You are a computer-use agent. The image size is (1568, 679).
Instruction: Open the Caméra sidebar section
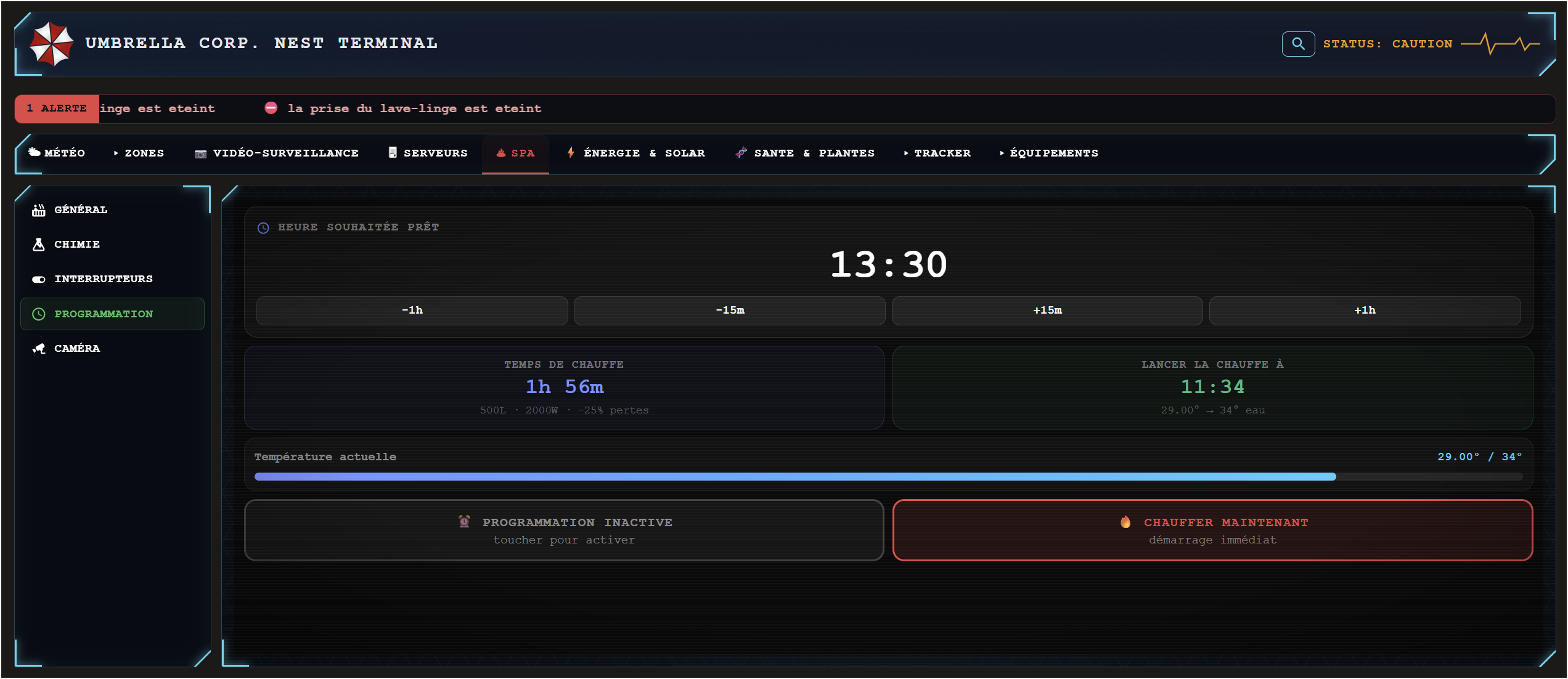click(112, 349)
